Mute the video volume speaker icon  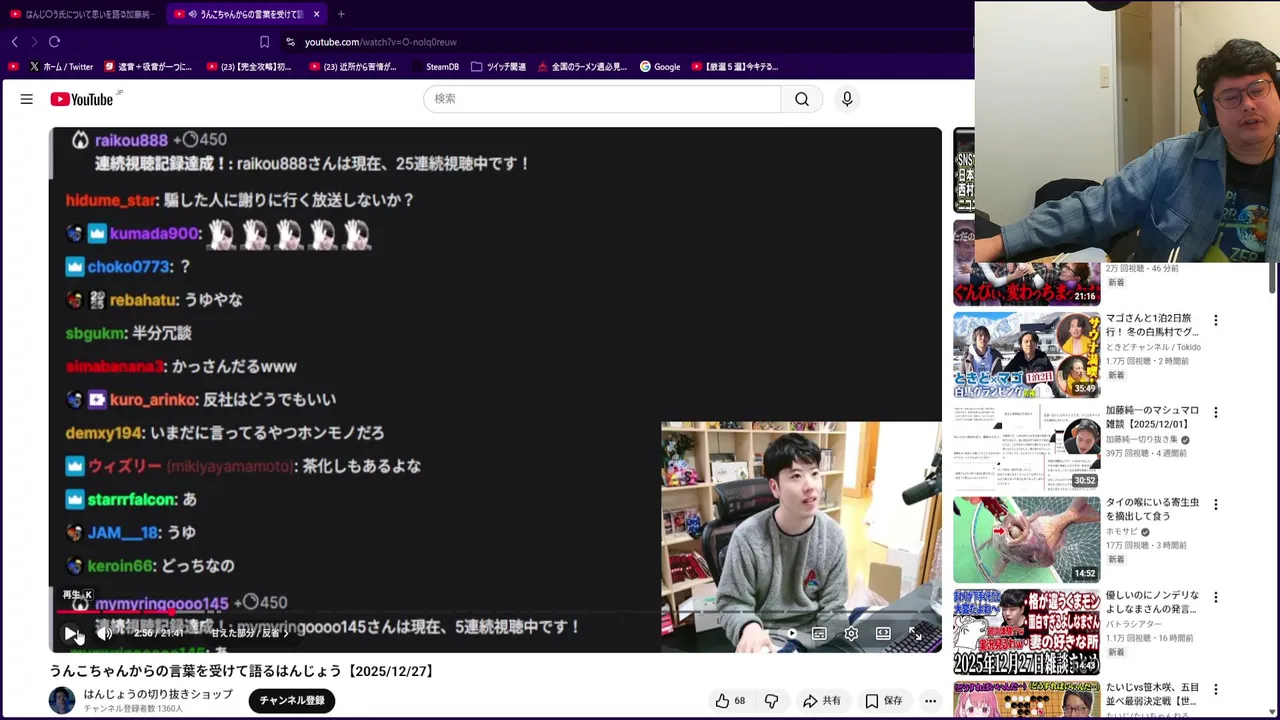click(104, 633)
